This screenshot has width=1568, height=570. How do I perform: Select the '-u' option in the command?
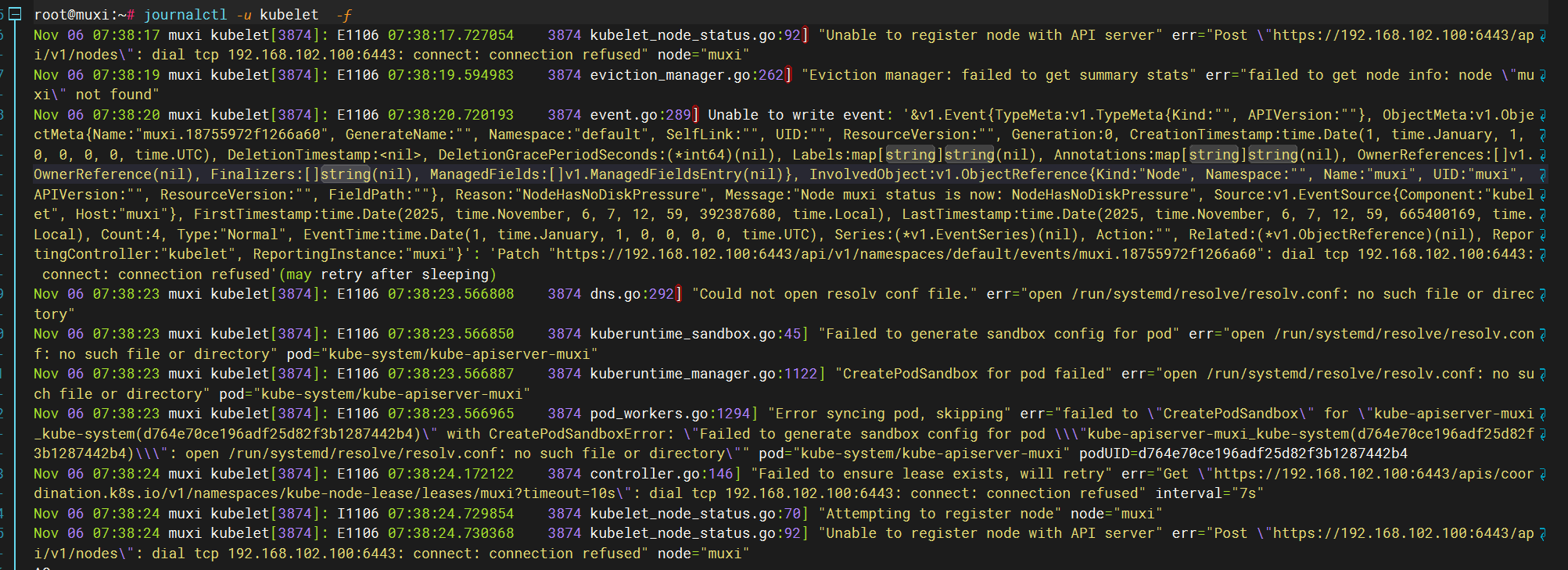pos(244,15)
